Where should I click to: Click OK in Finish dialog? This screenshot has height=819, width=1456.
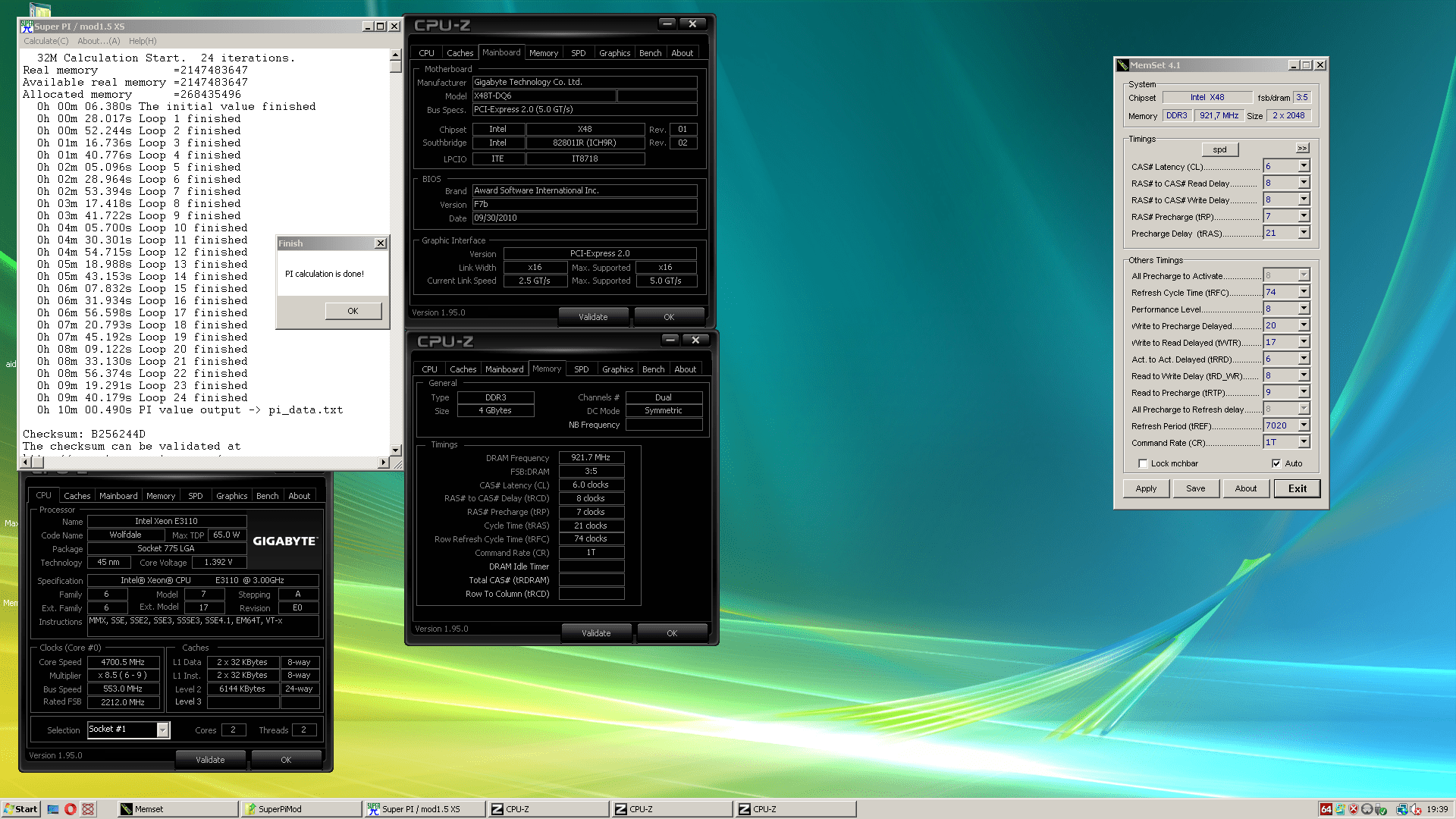pos(353,311)
